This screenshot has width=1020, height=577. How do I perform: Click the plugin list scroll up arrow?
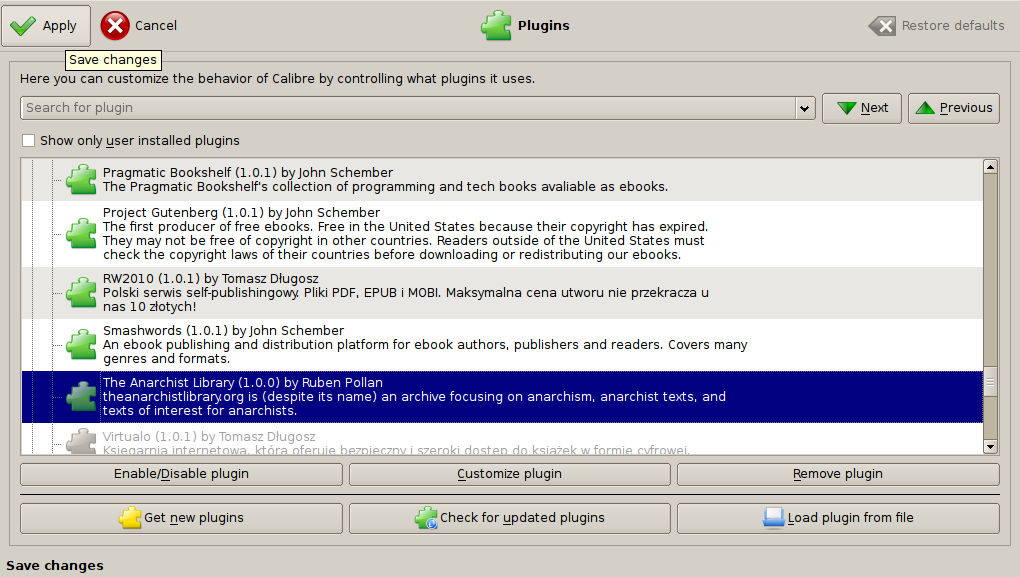coord(990,167)
